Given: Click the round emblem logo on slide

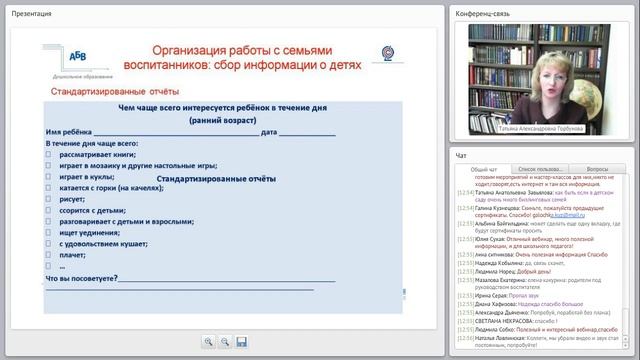Looking at the screenshot, I should click(x=388, y=53).
